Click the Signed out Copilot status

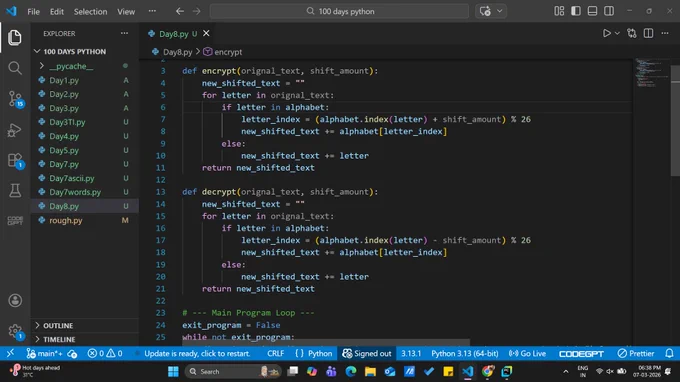(366, 353)
